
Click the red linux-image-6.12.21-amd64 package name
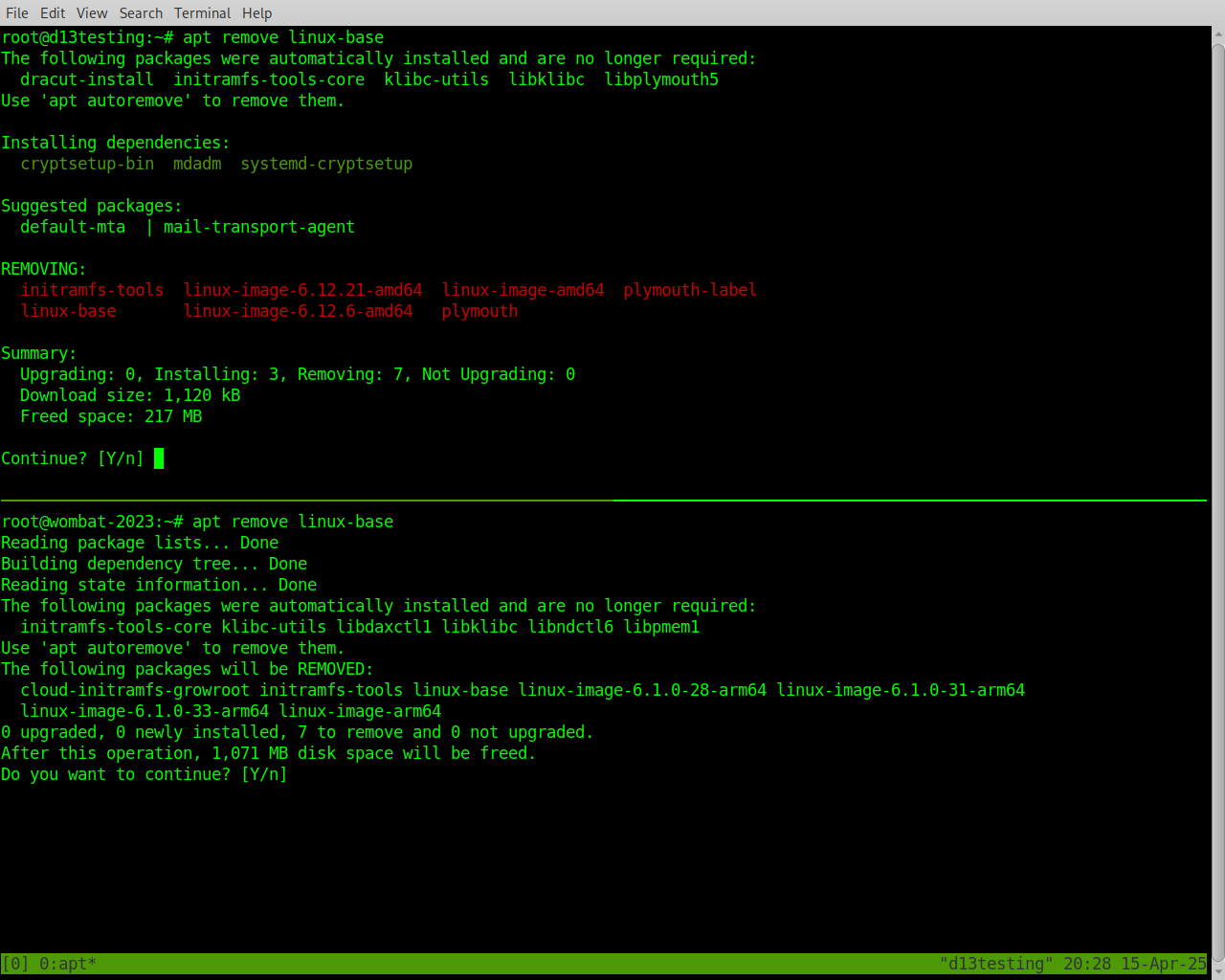click(302, 290)
